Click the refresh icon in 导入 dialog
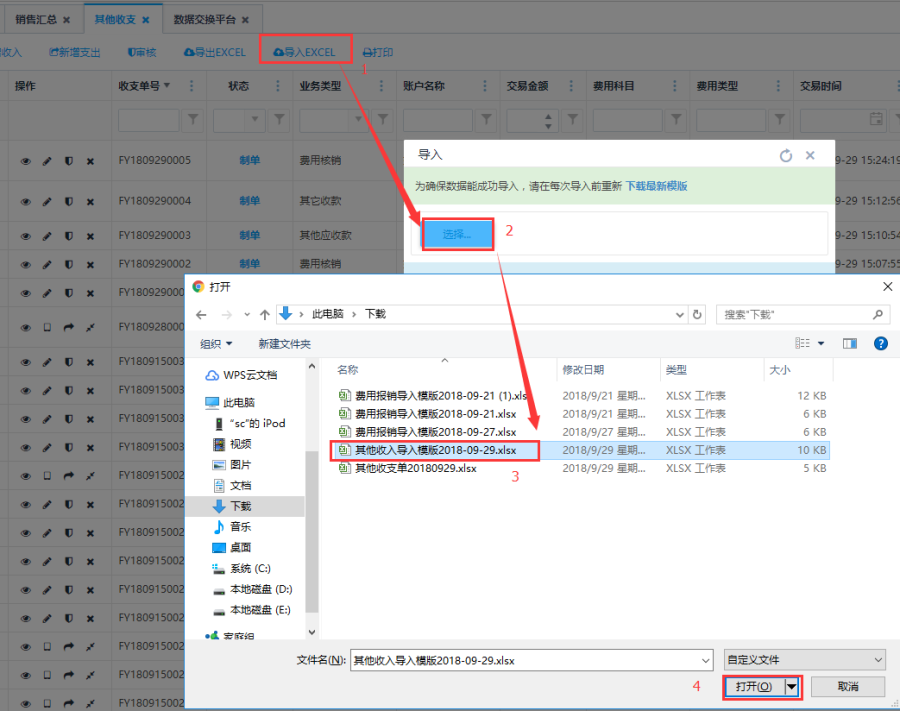Viewport: 900px width, 711px height. (x=785, y=156)
